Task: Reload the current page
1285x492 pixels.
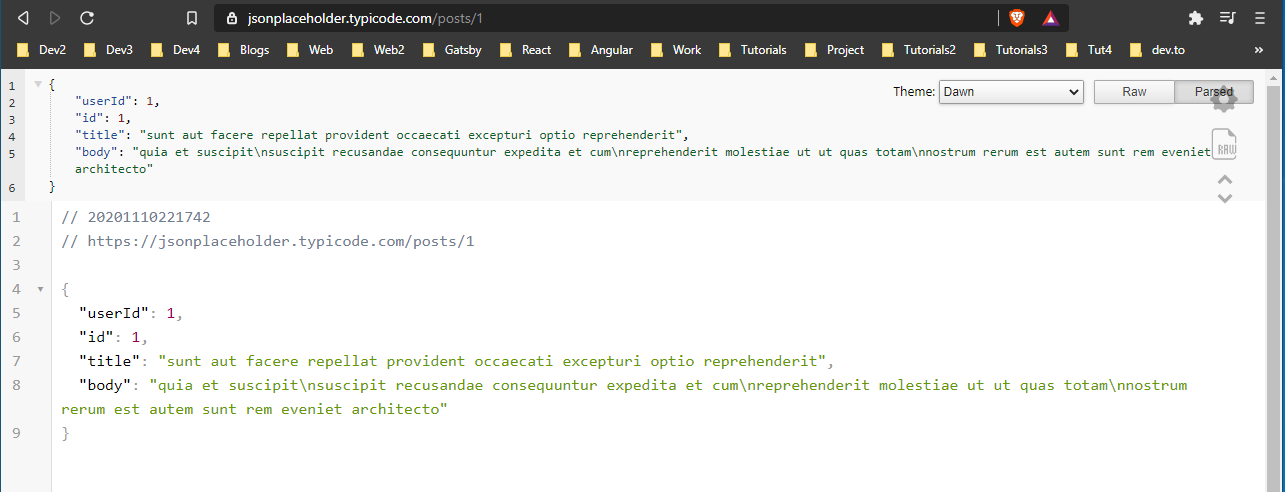Action: tap(87, 18)
